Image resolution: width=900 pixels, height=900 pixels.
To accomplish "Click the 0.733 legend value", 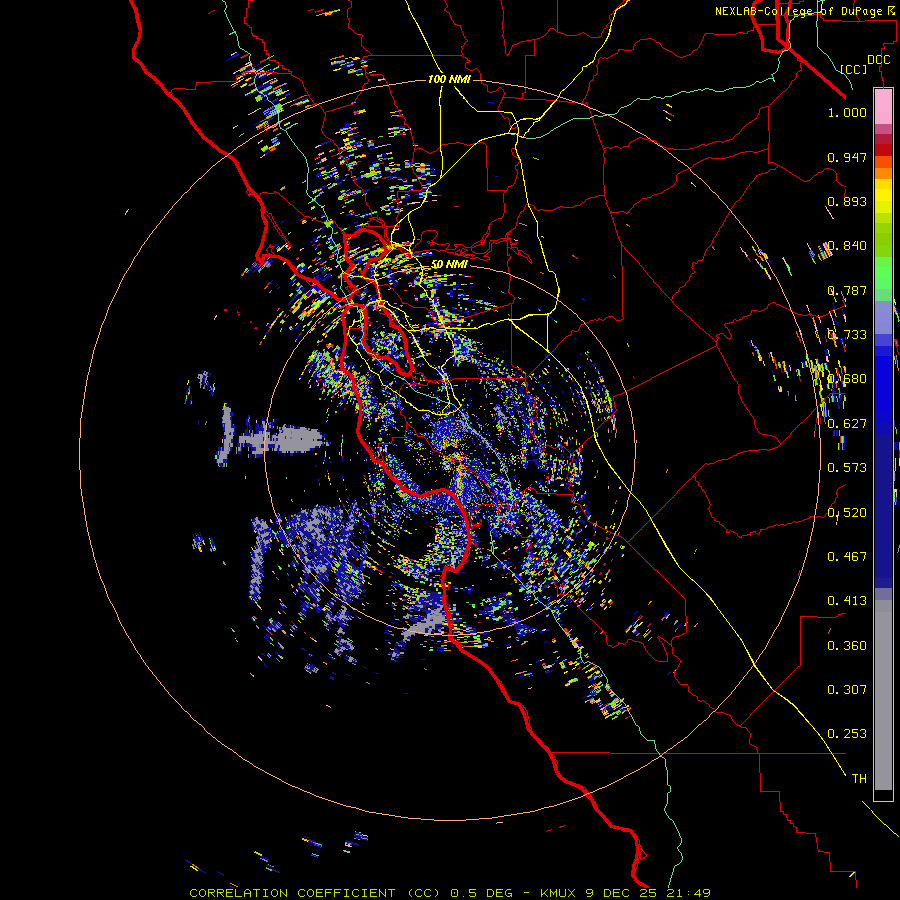I will point(847,335).
